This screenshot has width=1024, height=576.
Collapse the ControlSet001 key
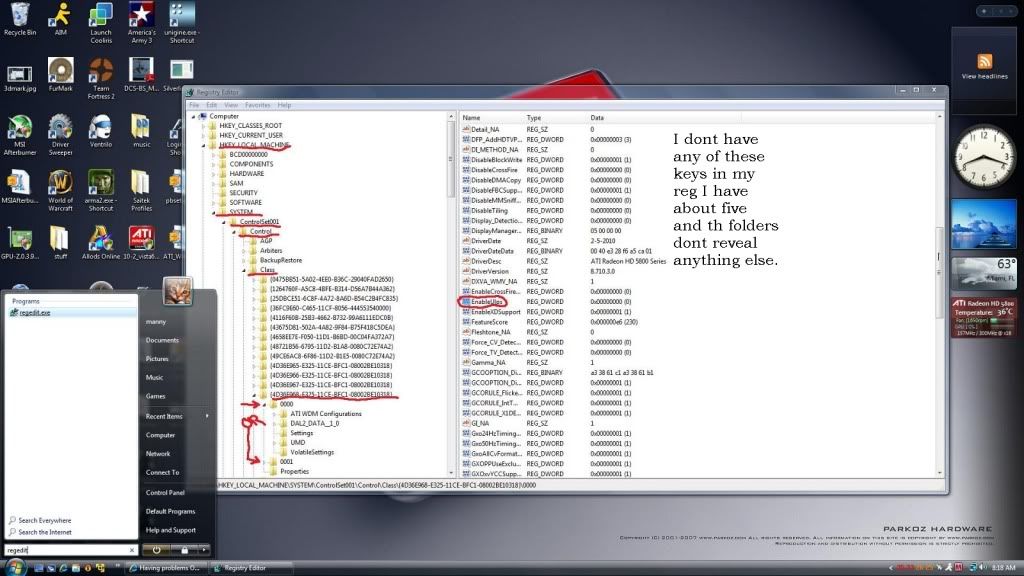click(224, 222)
